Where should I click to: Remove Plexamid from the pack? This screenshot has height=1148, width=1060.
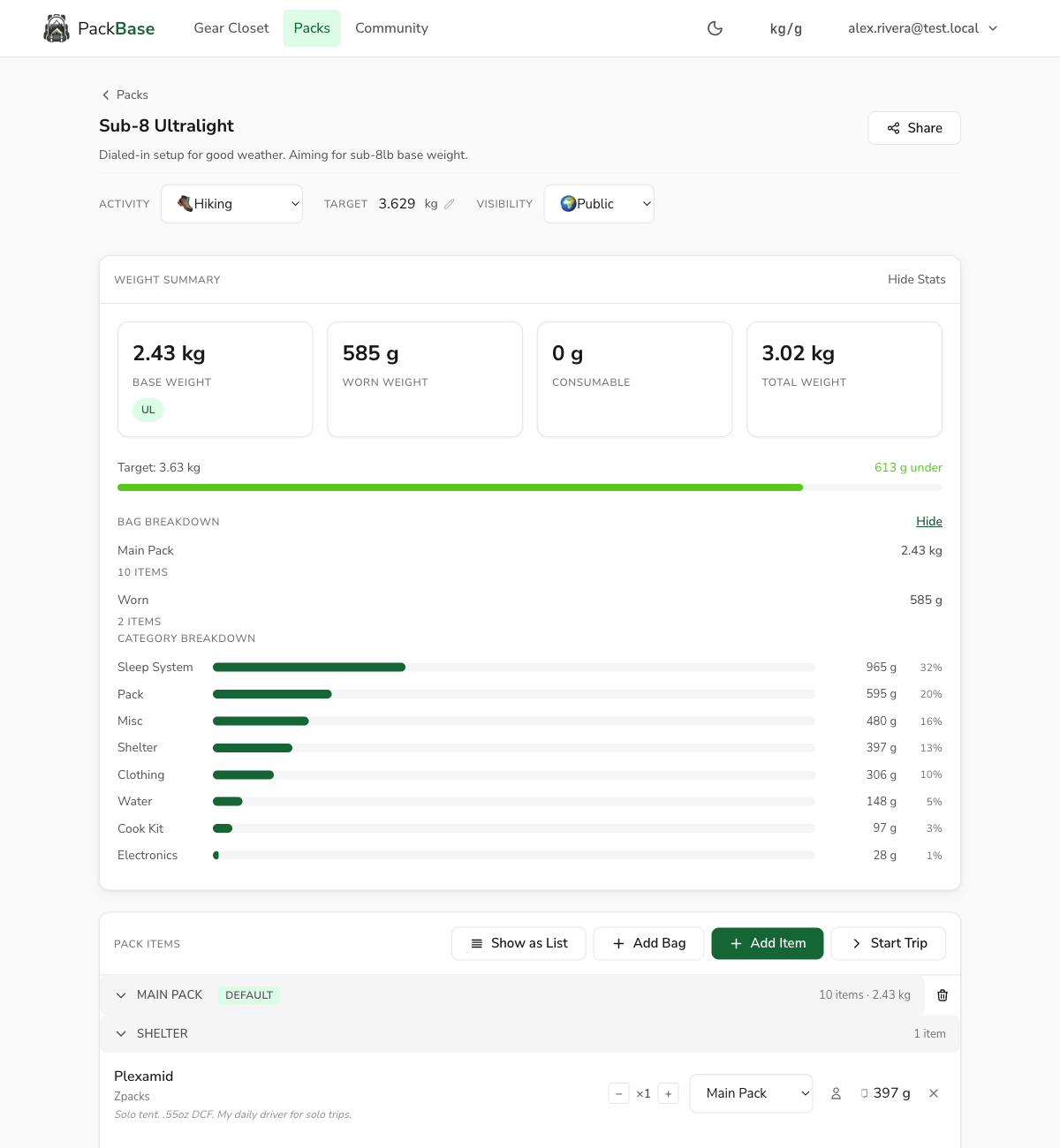pyautogui.click(x=934, y=1093)
